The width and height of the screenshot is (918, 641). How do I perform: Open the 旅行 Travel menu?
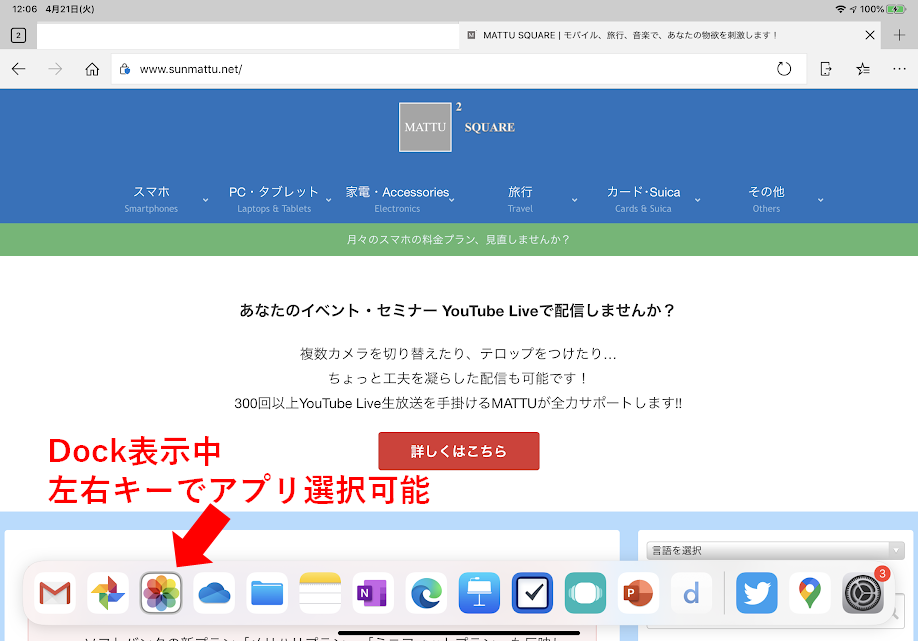520,199
